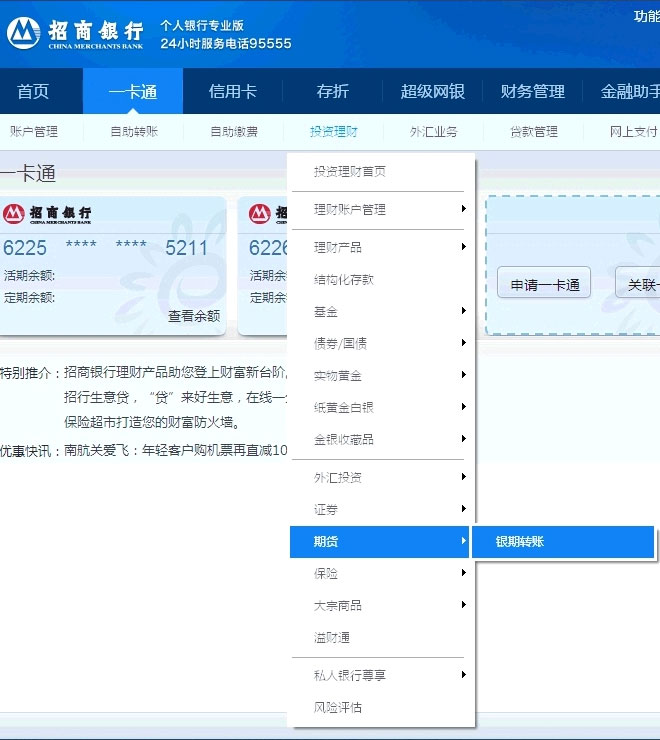Click 查看余额 on card 5211
Viewport: 660px width, 740px height.
pyautogui.click(x=194, y=316)
